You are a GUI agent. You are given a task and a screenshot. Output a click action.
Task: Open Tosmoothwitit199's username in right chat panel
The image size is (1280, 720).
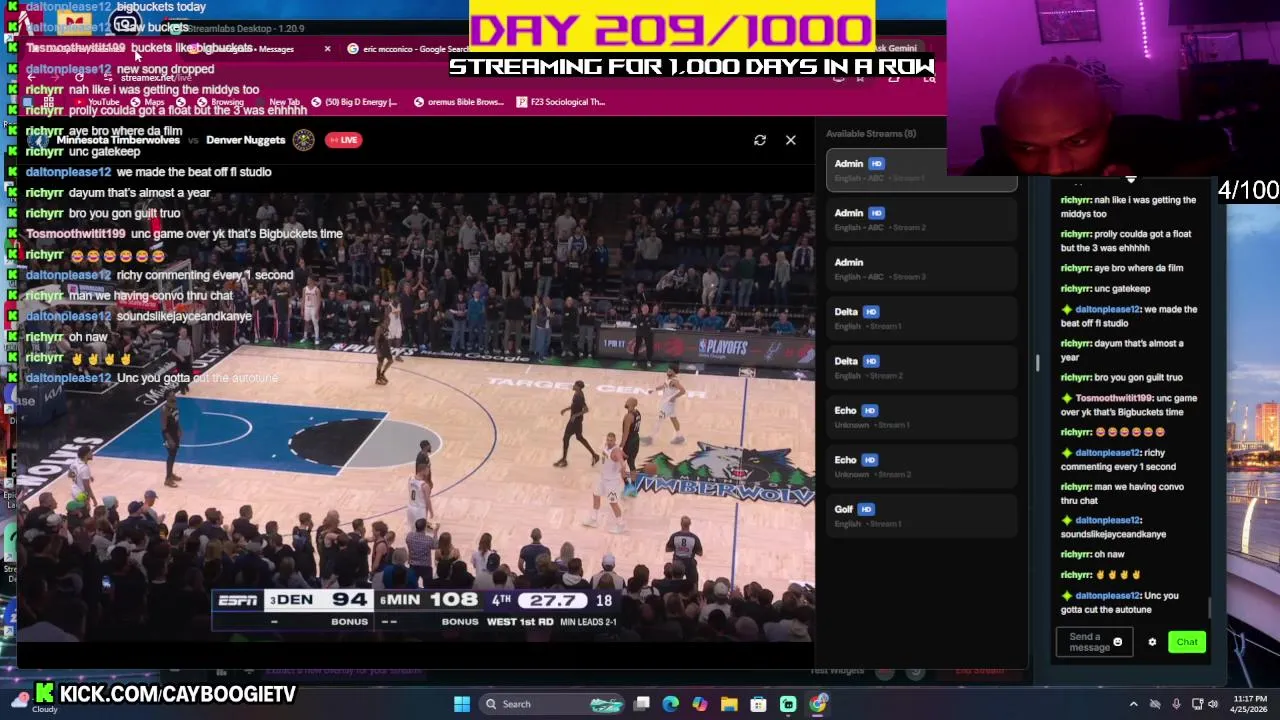click(x=1114, y=398)
